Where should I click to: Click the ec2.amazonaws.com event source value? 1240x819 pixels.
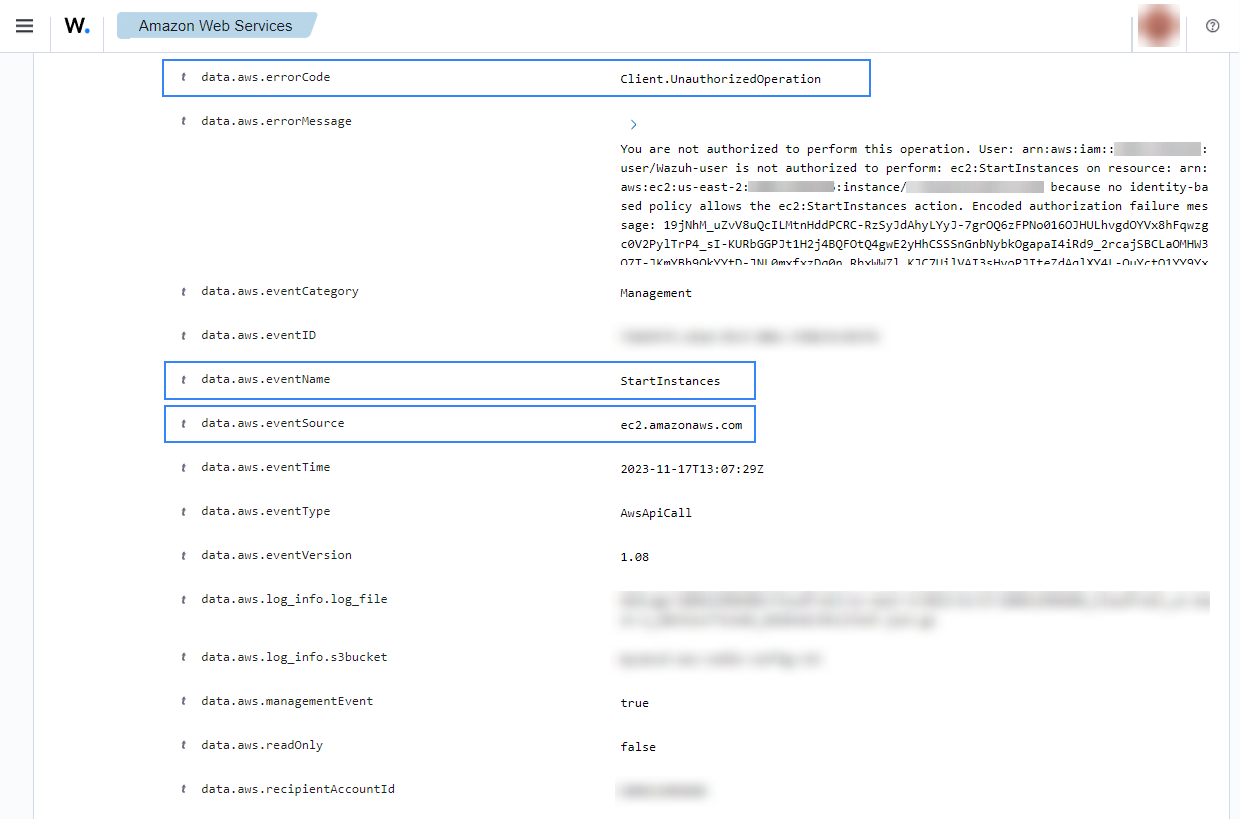pyautogui.click(x=681, y=425)
